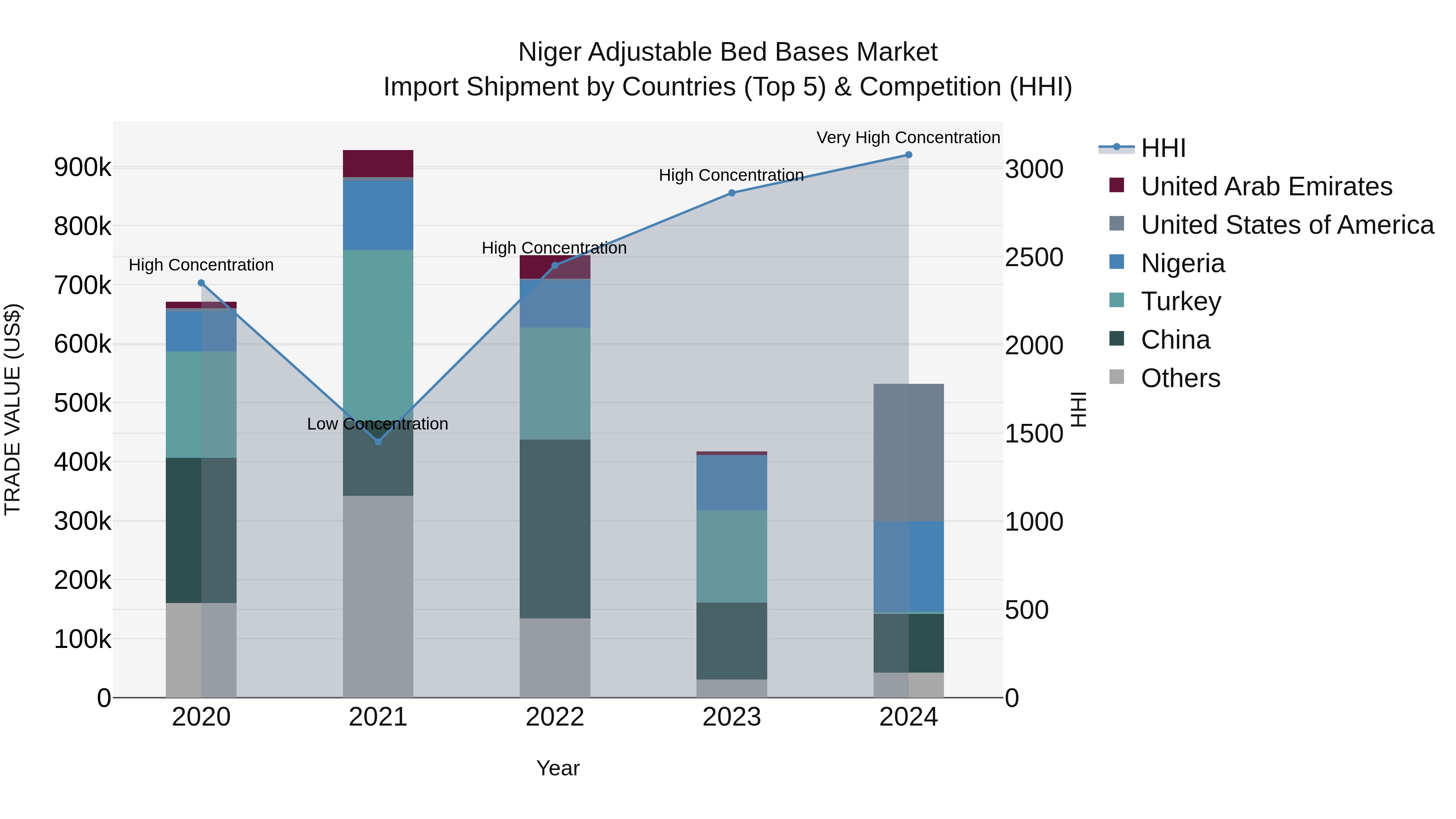
Task: Click 'High Concentration' label above 2020
Action: 201,265
